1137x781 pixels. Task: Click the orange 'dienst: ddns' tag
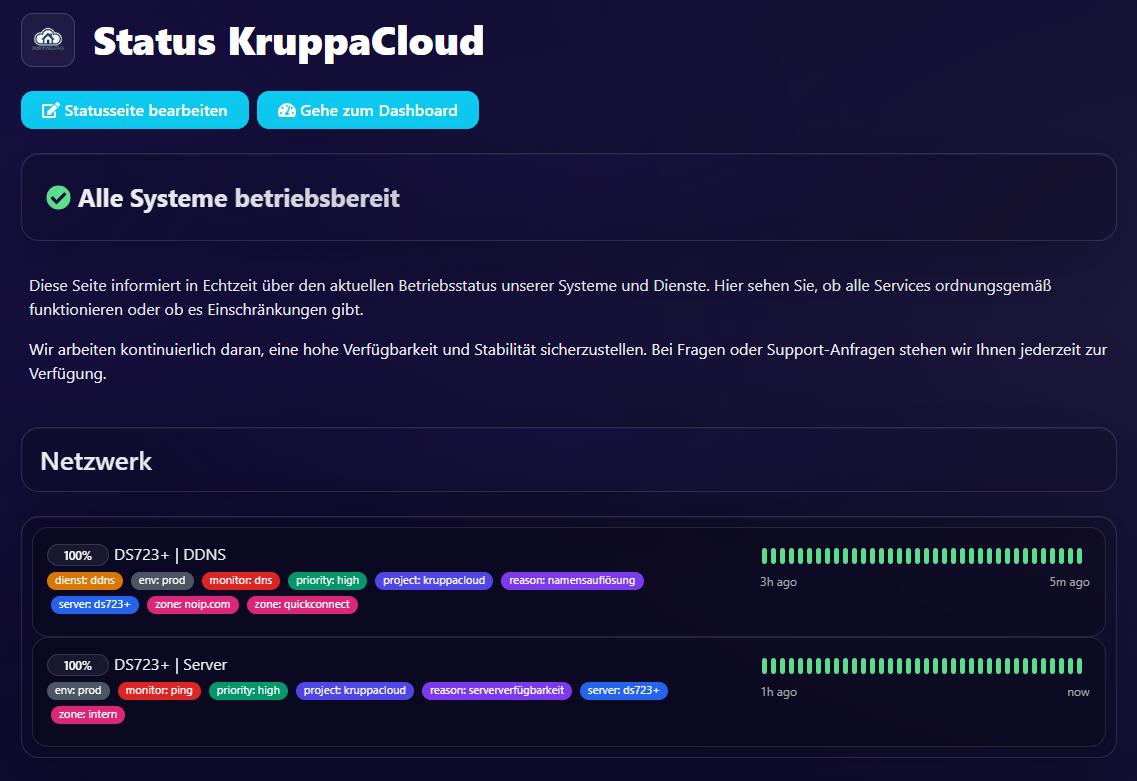point(85,580)
